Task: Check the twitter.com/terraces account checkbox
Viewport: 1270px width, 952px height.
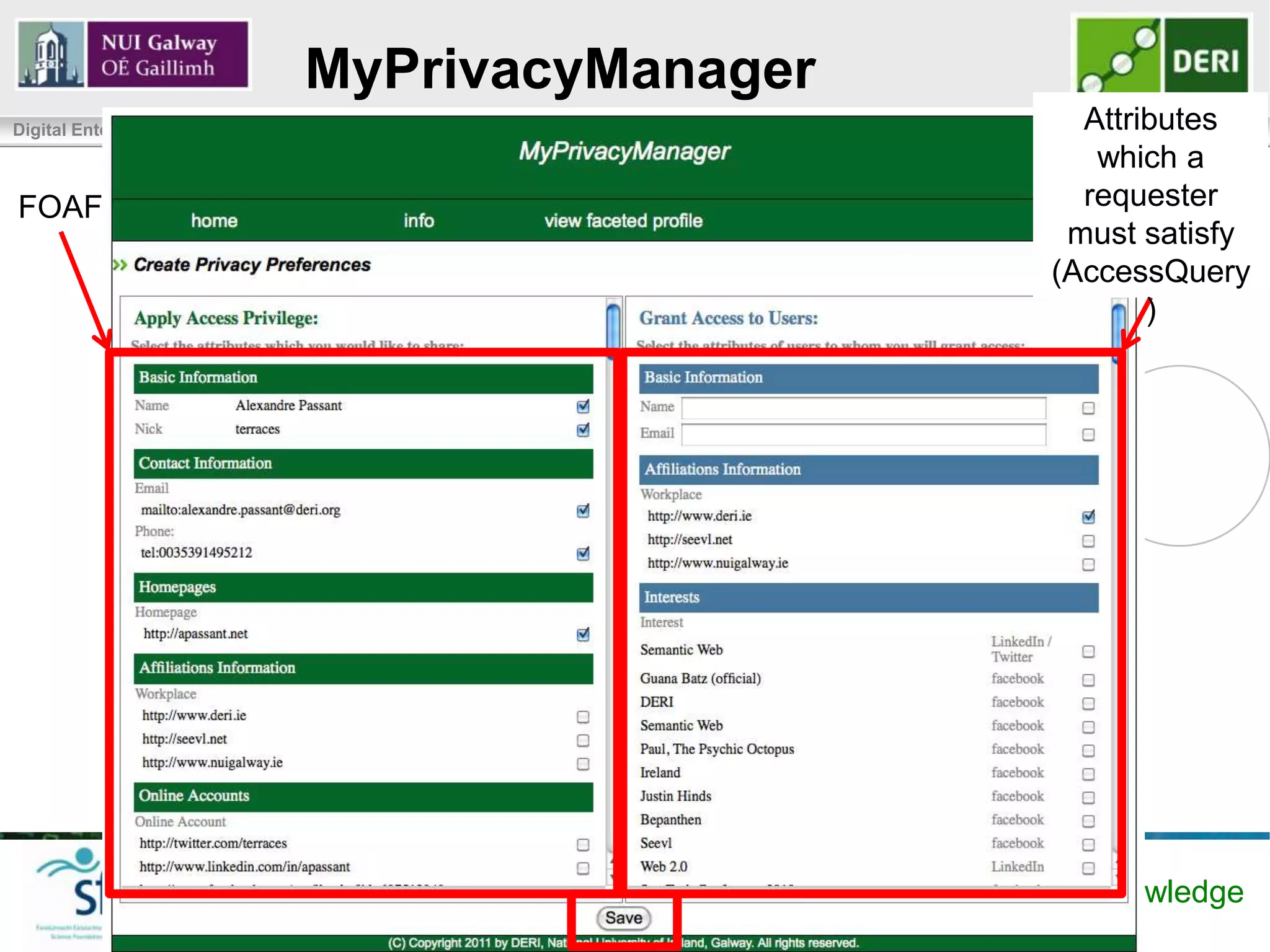Action: coord(583,845)
